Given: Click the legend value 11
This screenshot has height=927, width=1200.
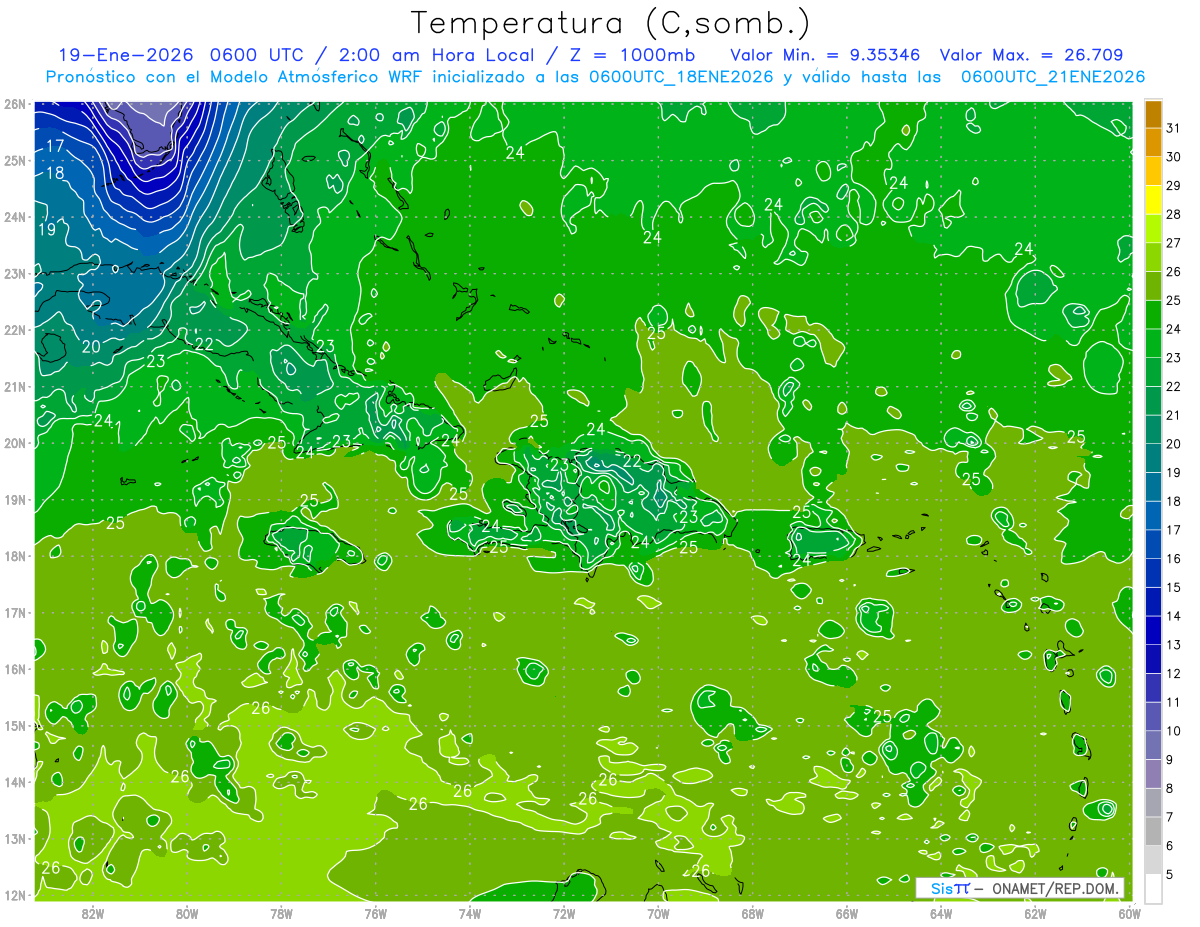Looking at the screenshot, I should 1174,702.
